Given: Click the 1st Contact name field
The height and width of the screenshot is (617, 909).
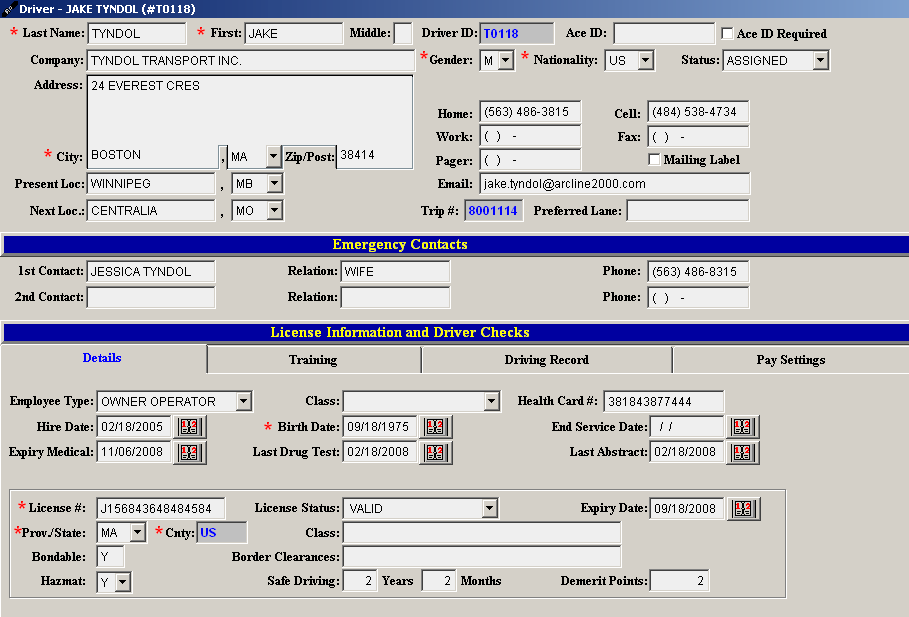Looking at the screenshot, I should coord(151,271).
